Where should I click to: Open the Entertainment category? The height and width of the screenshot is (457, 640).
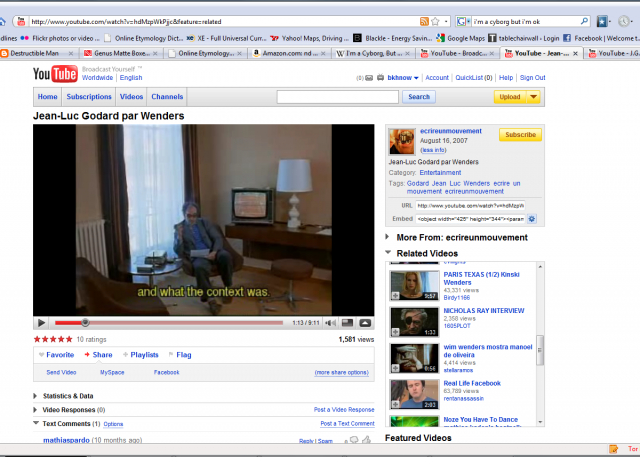[x=440, y=173]
